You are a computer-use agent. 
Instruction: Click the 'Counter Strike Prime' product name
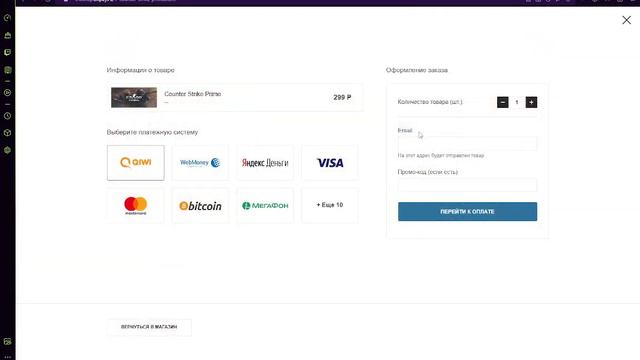193,94
